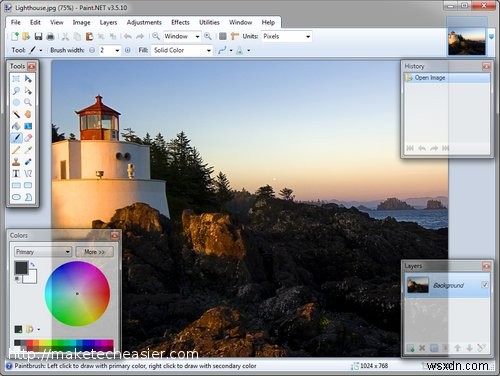Viewport: 500px width, 376px height.
Task: Open the Adjustments menu
Action: pyautogui.click(x=144, y=22)
